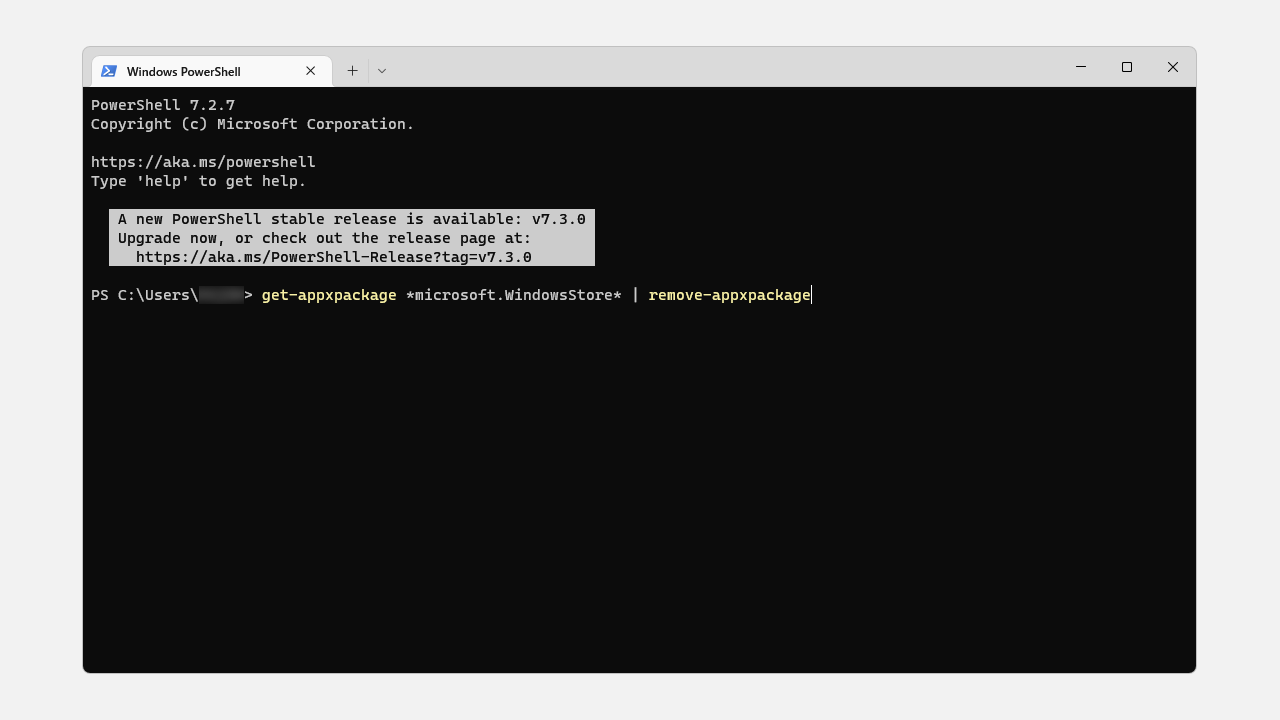Click the 'PowerShell 7.2.7' version line
The width and height of the screenshot is (1280, 720).
click(163, 105)
